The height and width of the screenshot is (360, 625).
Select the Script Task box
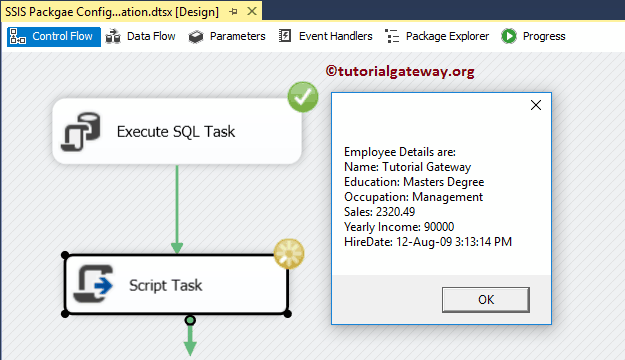(x=176, y=285)
